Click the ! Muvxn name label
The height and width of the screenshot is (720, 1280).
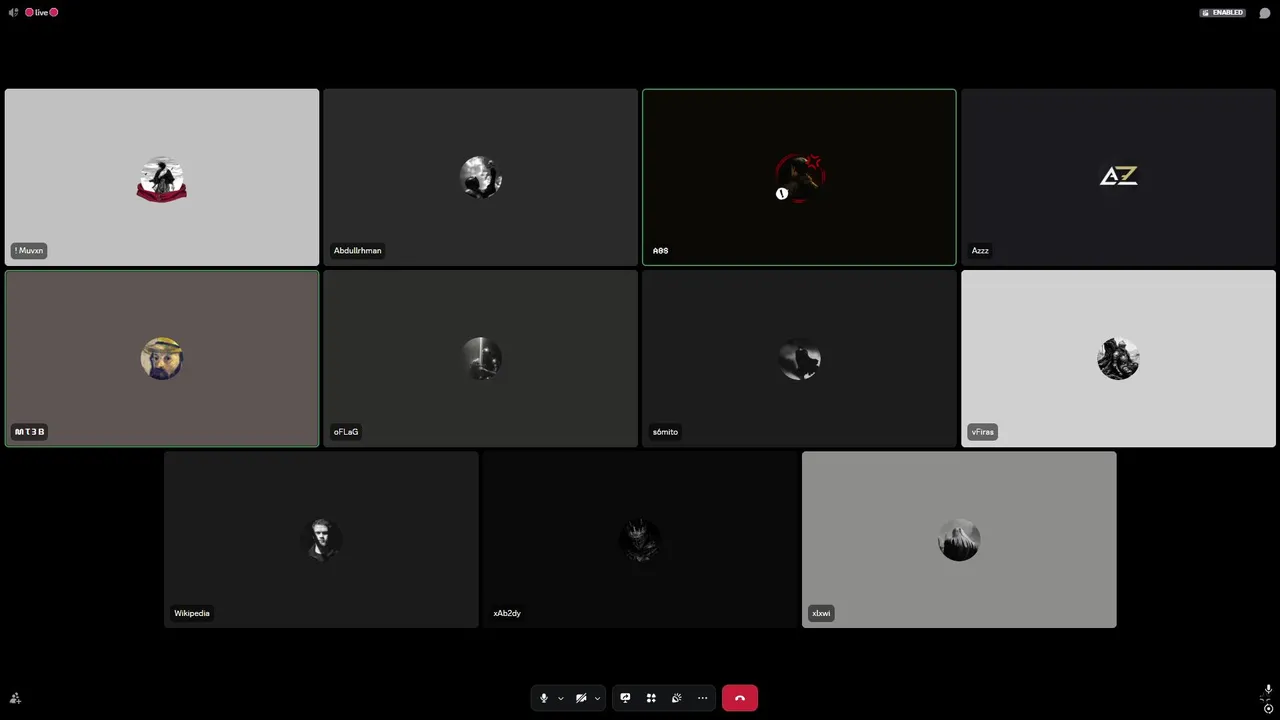point(29,251)
